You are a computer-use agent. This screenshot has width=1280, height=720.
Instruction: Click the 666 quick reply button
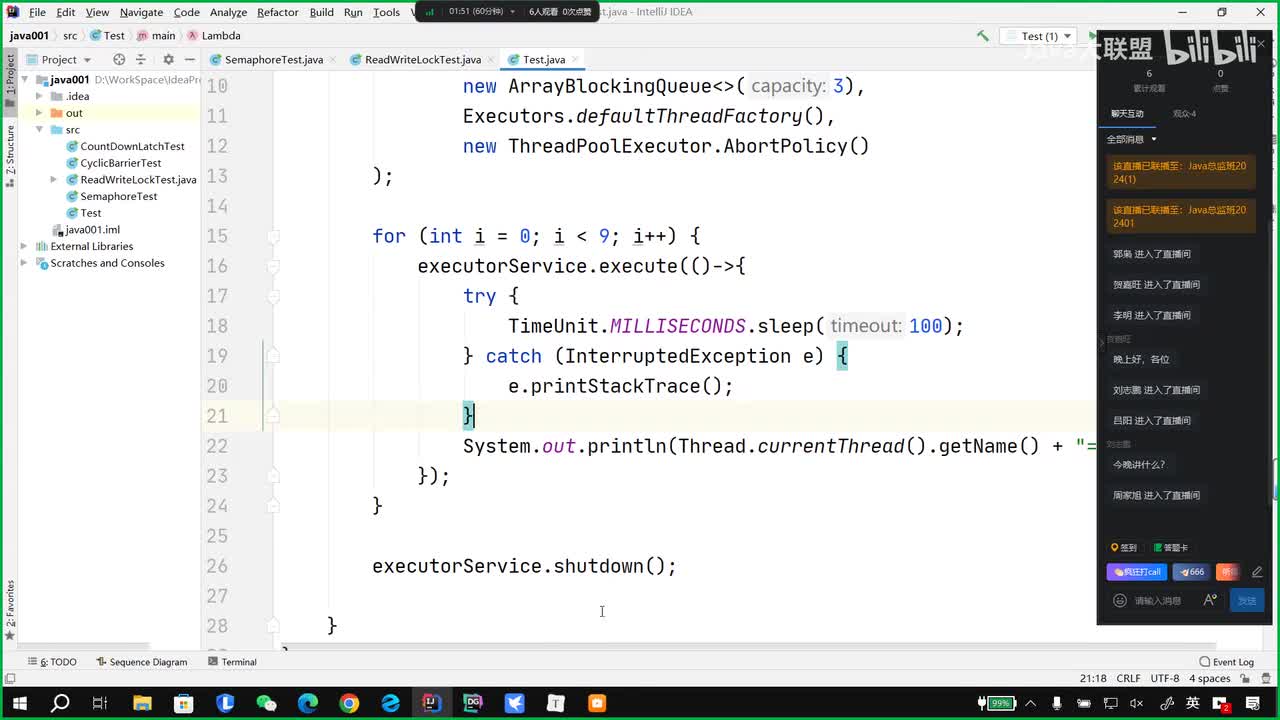(1190, 572)
